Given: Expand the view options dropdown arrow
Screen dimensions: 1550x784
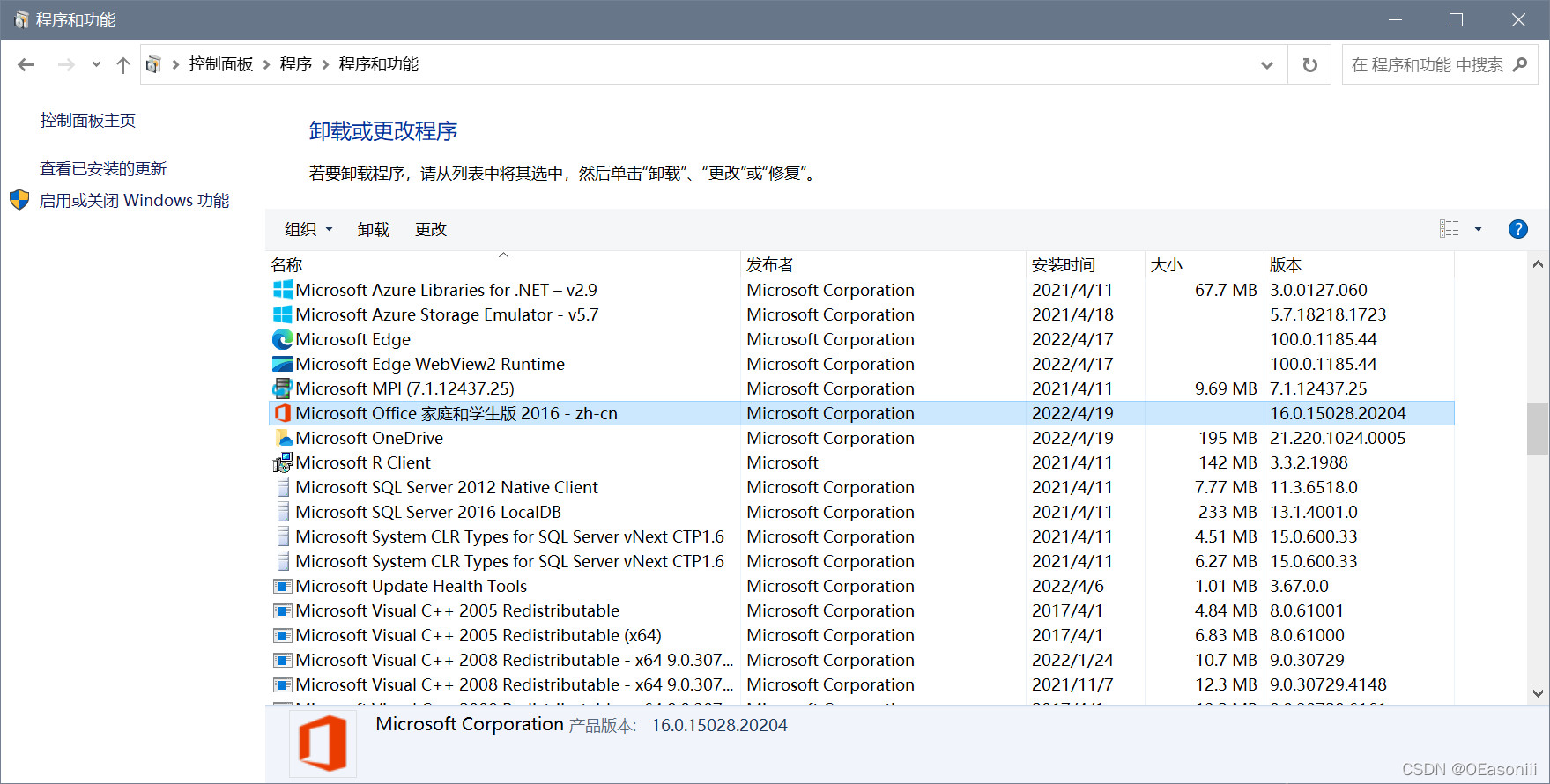Looking at the screenshot, I should click(1478, 229).
